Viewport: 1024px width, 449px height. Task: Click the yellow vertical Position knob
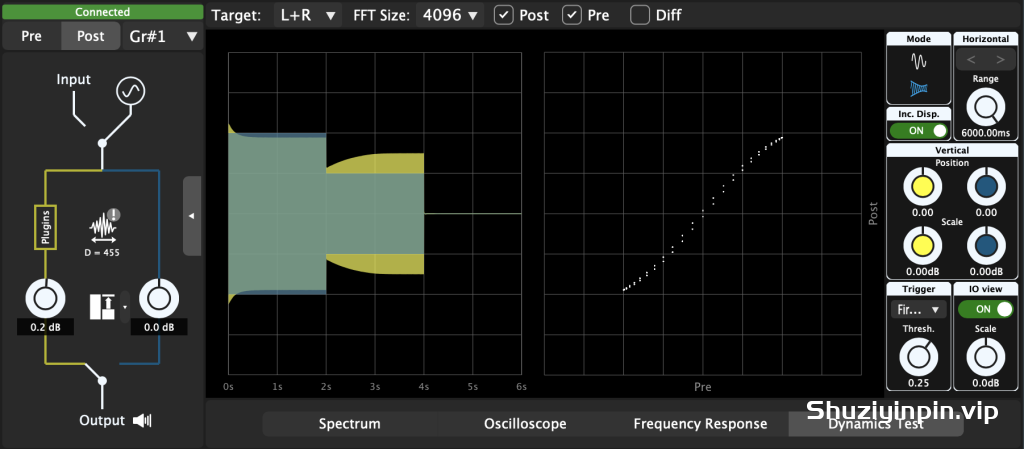pyautogui.click(x=922, y=187)
